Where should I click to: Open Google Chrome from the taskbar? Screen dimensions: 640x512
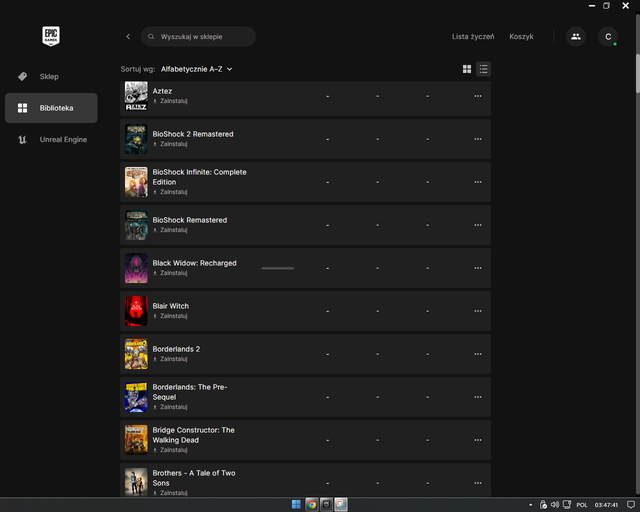[x=312, y=505]
